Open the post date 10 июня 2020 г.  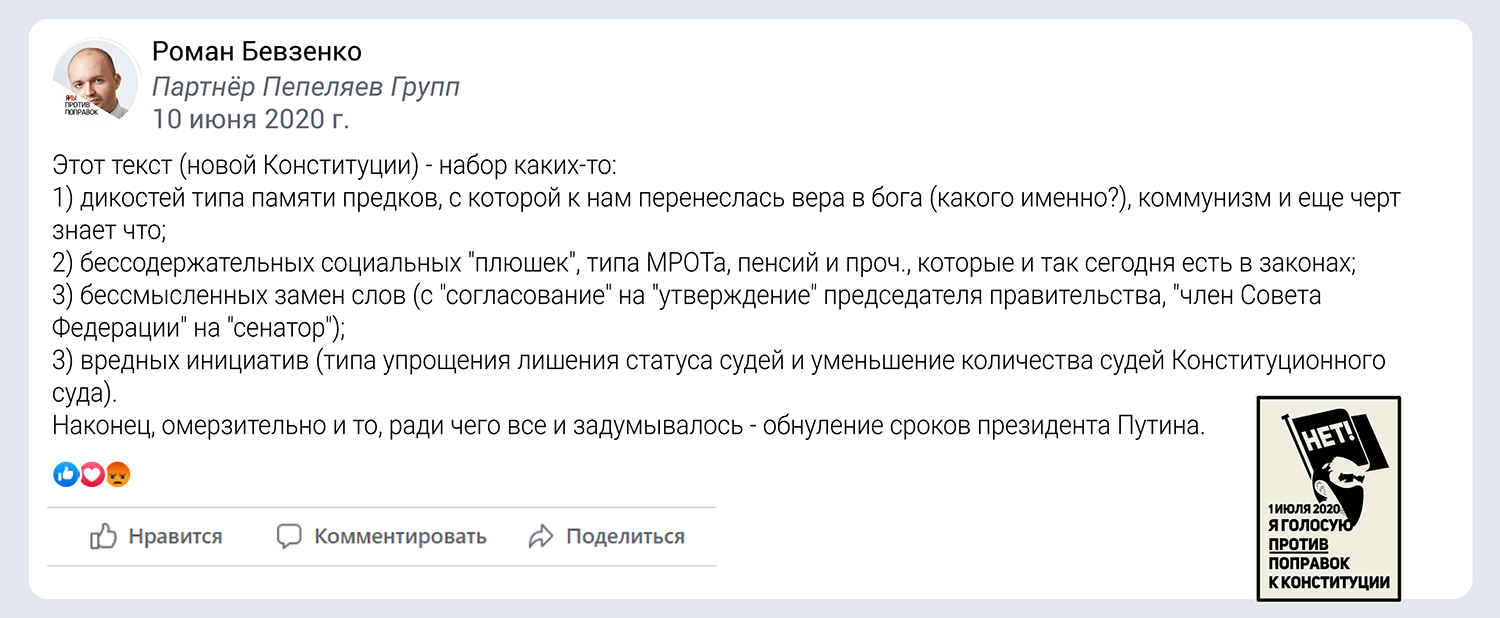(251, 121)
